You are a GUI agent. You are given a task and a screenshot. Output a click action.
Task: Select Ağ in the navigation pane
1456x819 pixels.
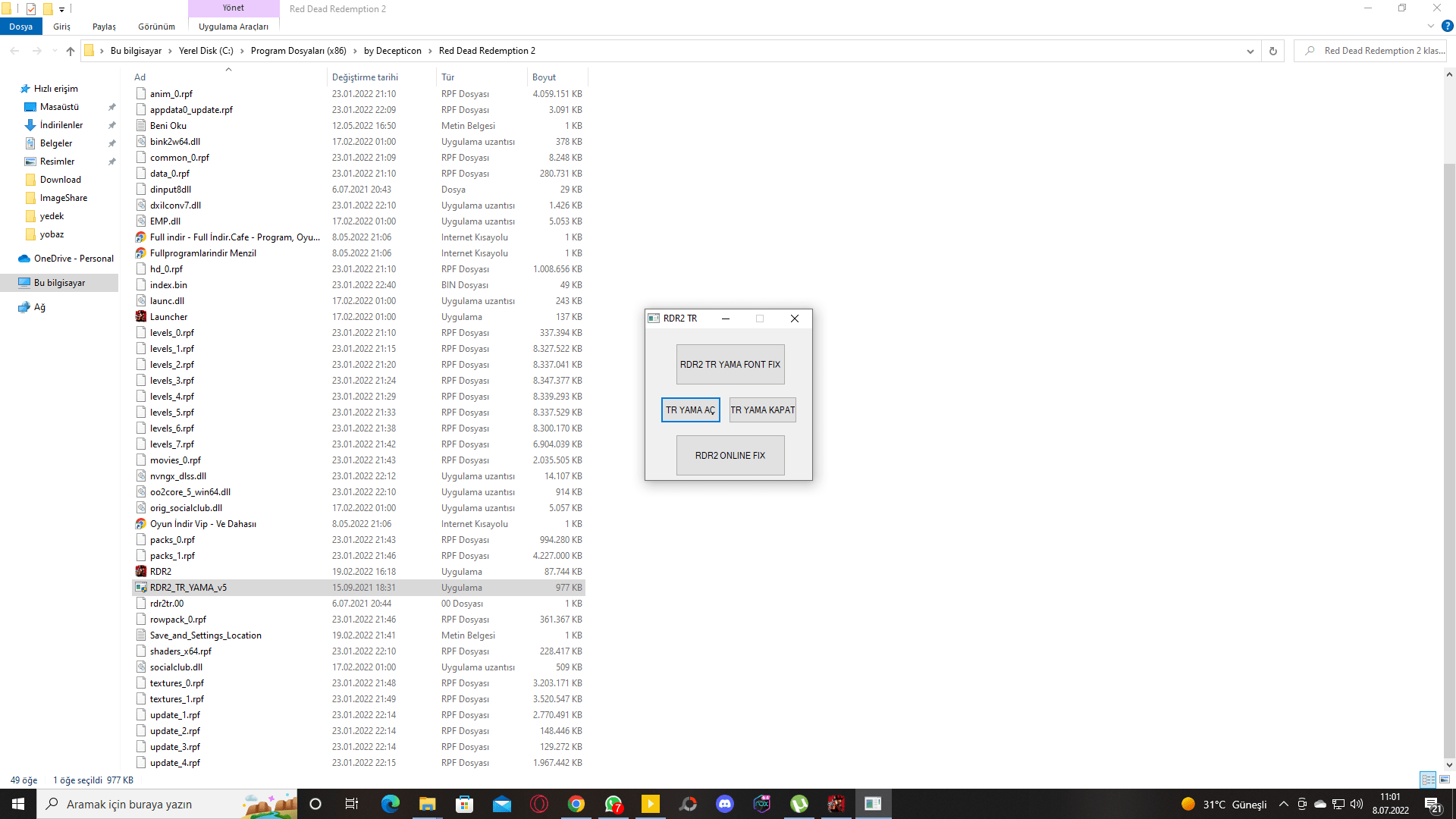(x=39, y=307)
